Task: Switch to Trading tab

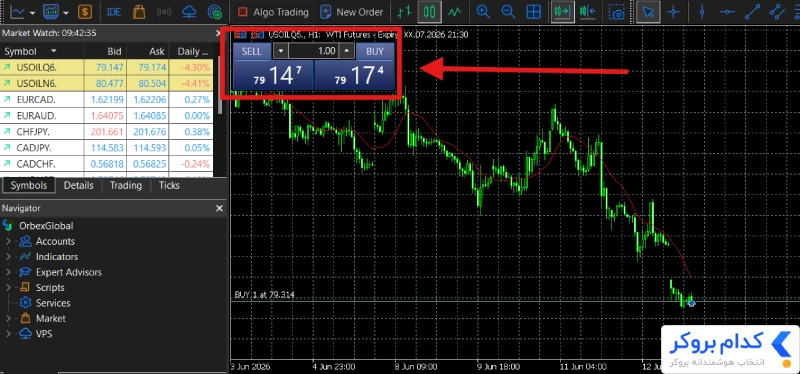Action: 126,185
